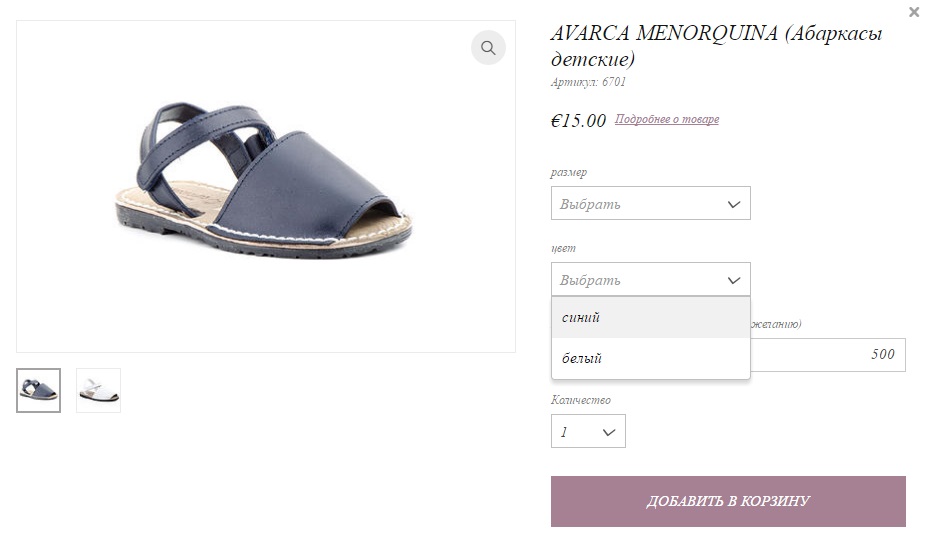This screenshot has height=536, width=925.
Task: Open the размер "Выбрать" dropdown
Action: tap(651, 203)
